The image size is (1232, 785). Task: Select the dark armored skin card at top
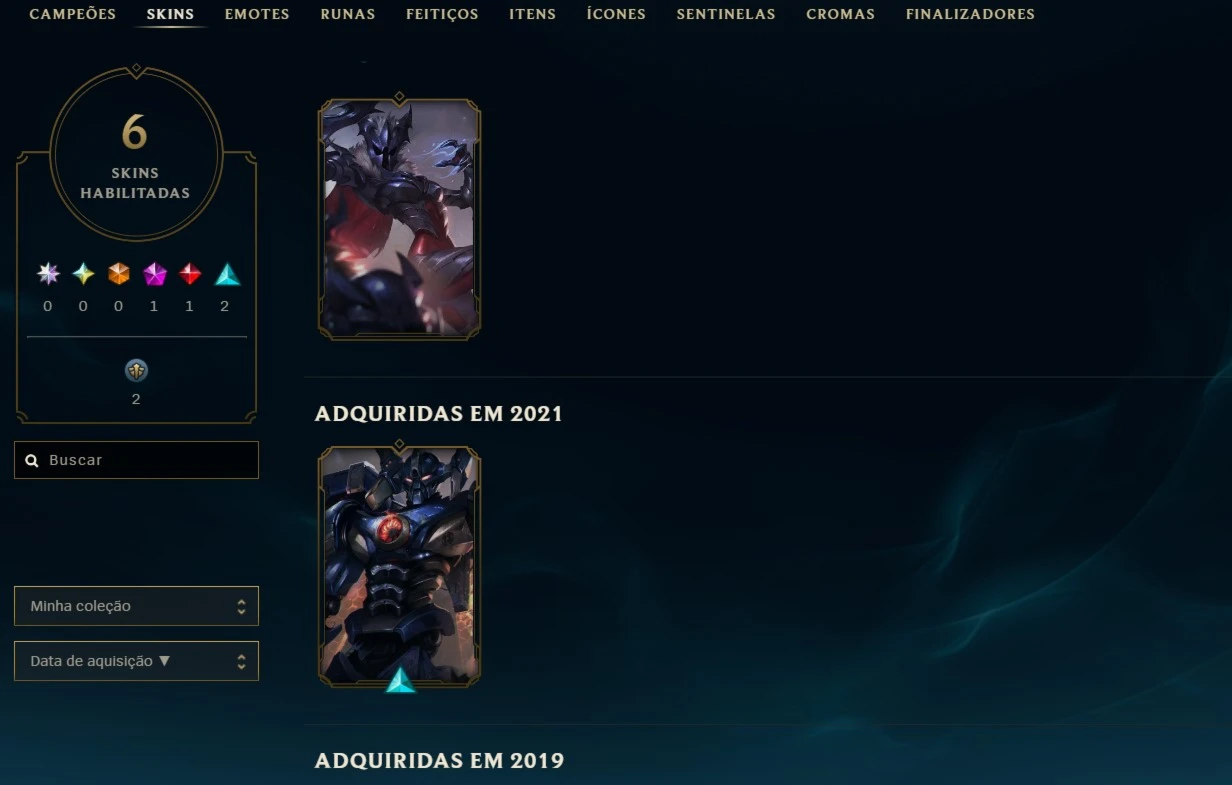[x=399, y=217]
